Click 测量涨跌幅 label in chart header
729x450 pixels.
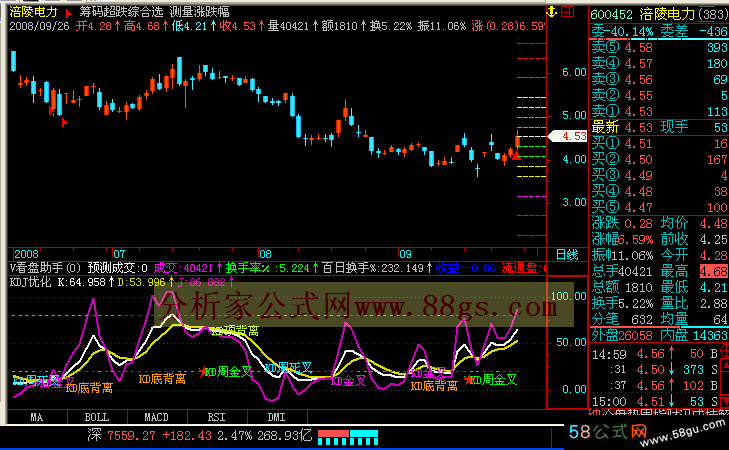coord(199,12)
